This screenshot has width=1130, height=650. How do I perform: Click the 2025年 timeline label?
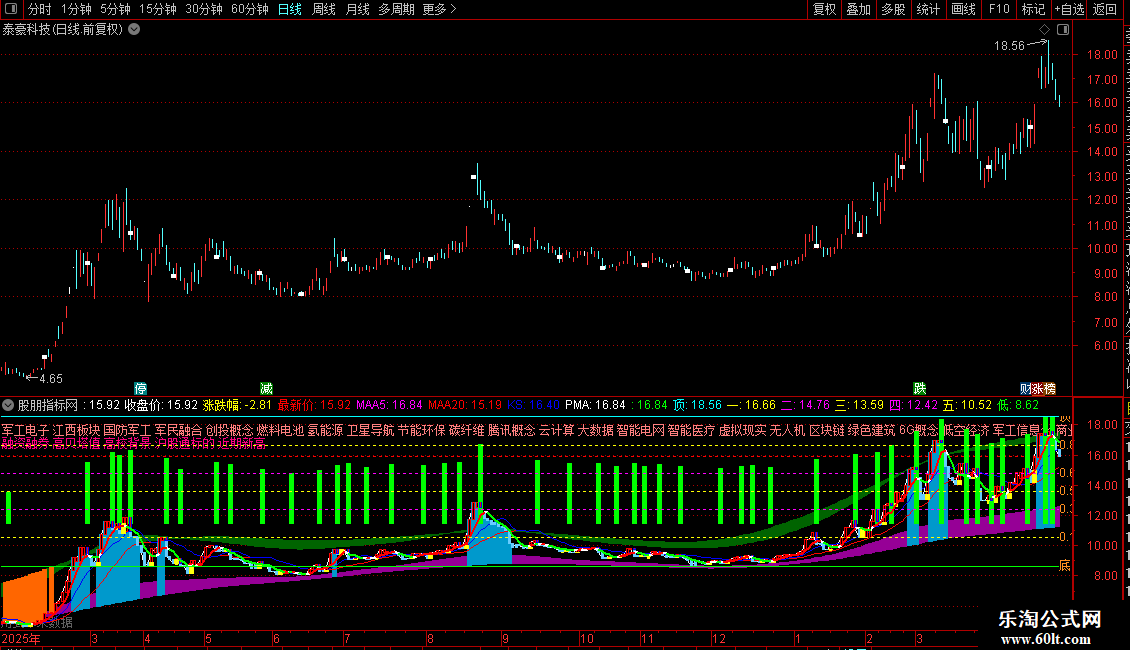22,638
